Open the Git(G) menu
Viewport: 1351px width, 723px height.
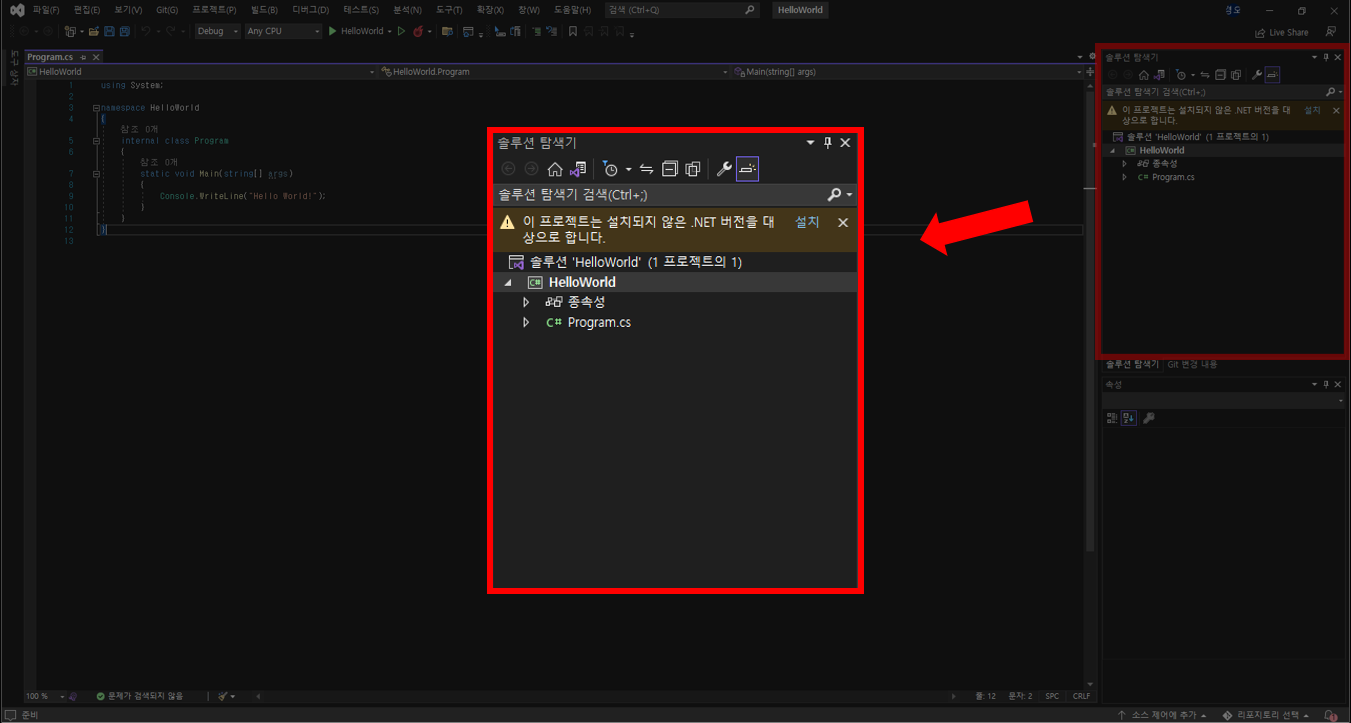pos(167,10)
